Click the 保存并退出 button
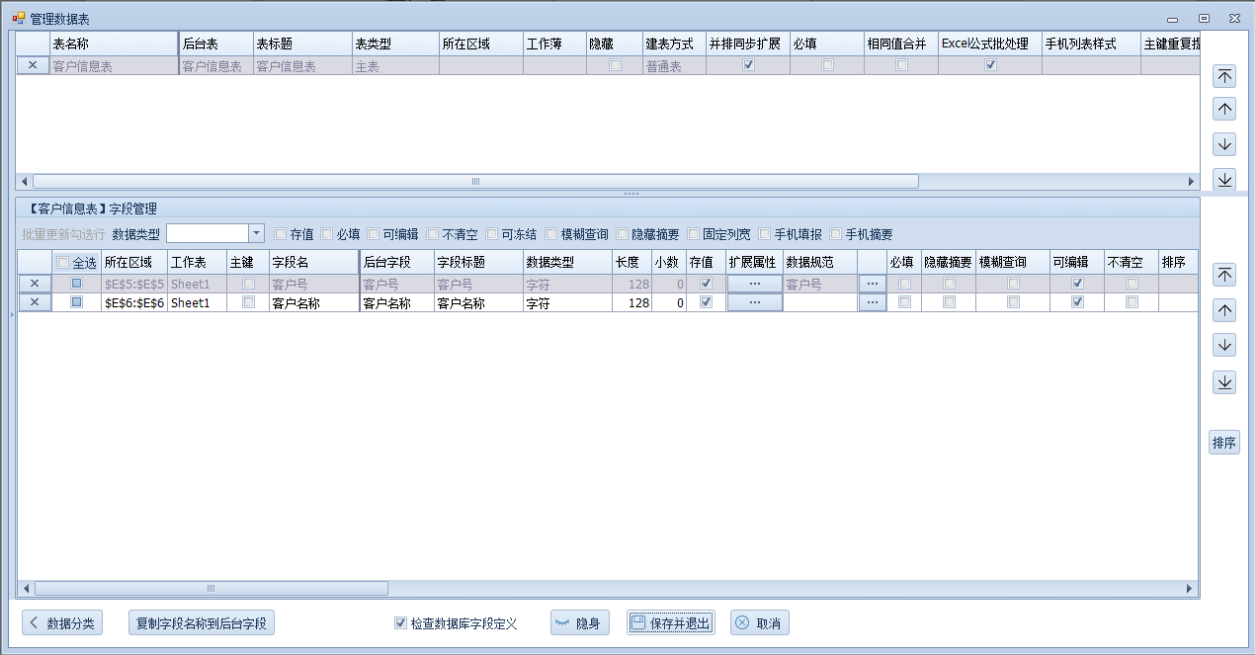Screen dimensions: 1255x655 [x=671, y=623]
